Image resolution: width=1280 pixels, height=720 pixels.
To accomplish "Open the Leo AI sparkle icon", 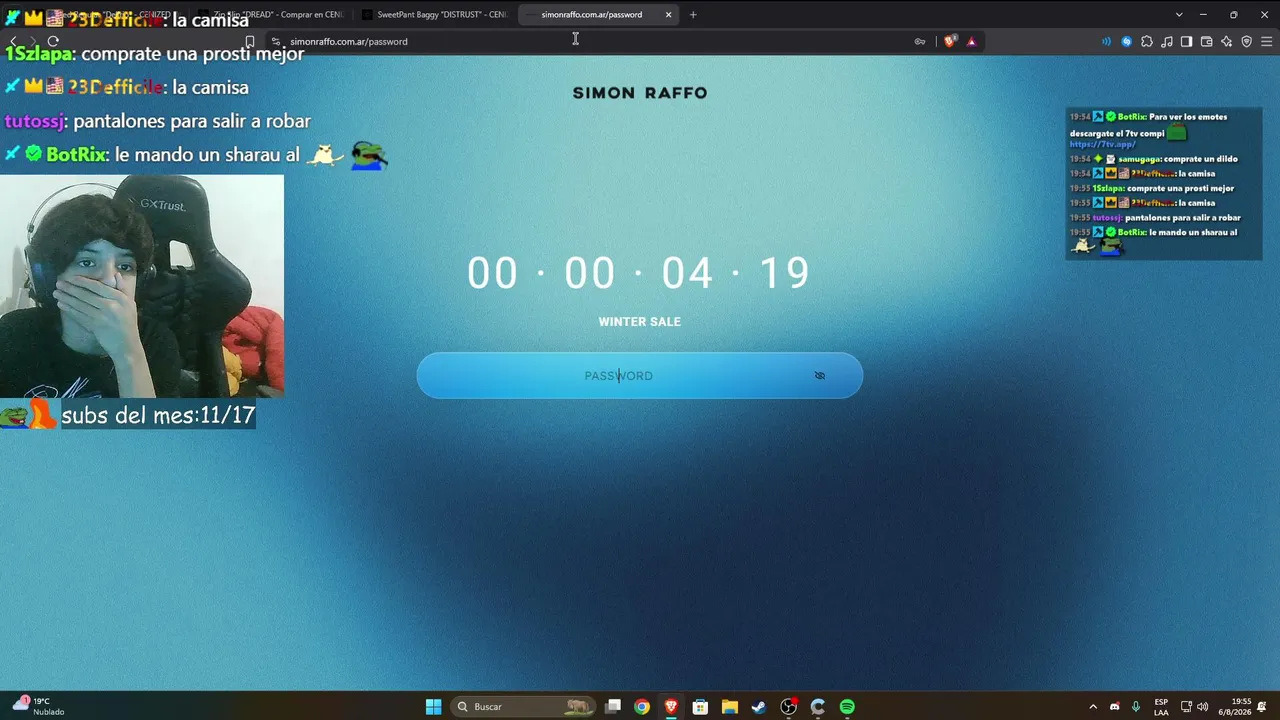I will (x=1227, y=42).
